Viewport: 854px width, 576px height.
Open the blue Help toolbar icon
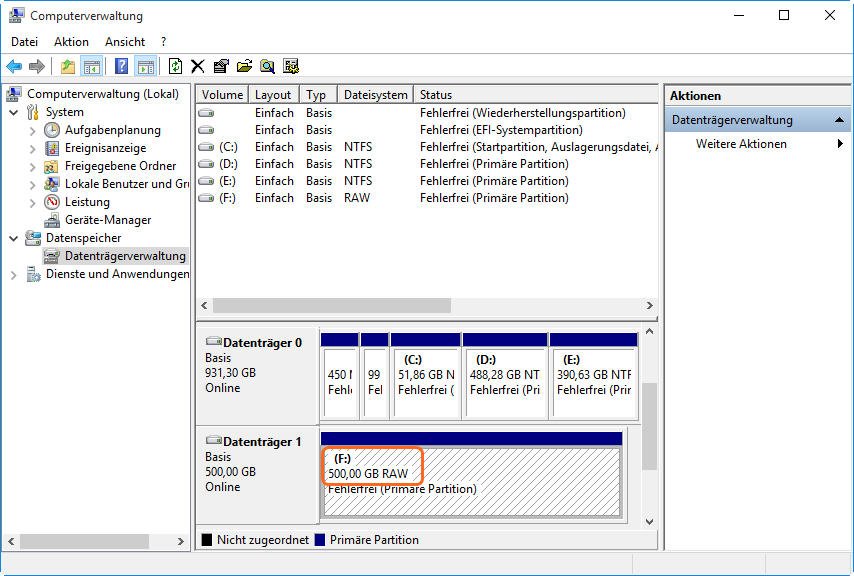[121, 66]
